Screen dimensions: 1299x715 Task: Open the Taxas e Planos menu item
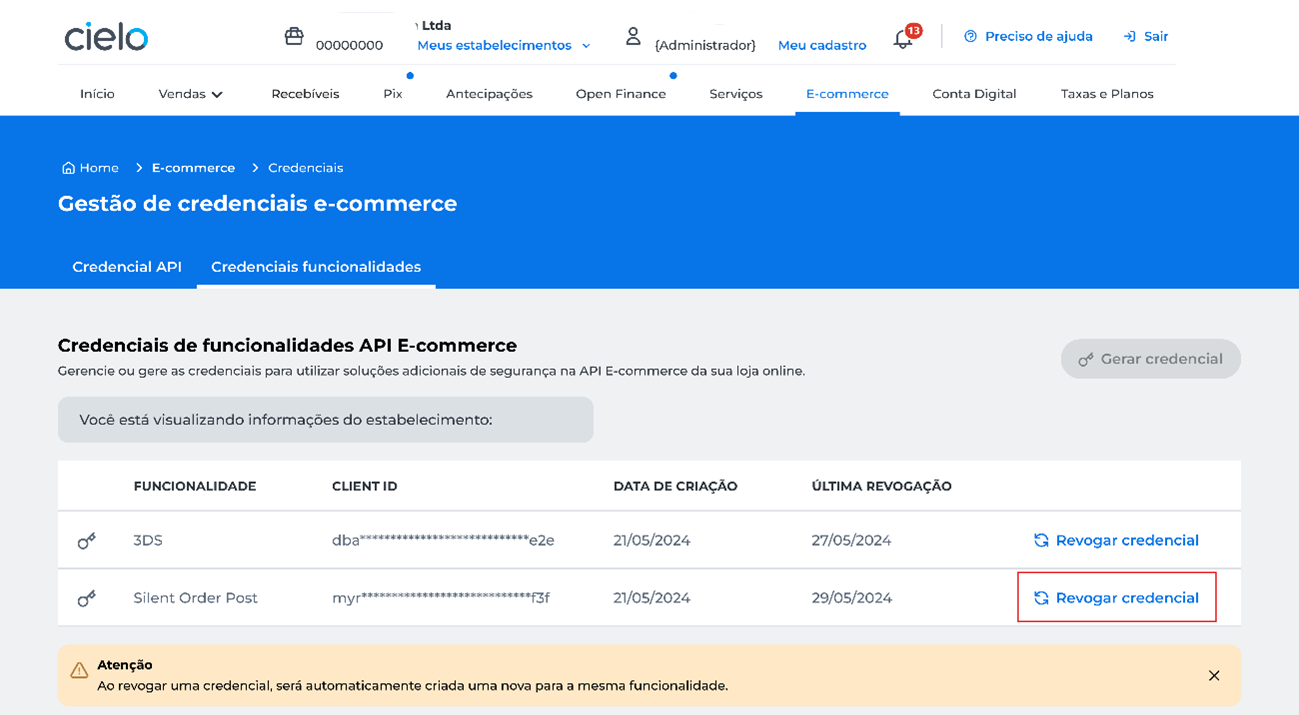click(1107, 94)
